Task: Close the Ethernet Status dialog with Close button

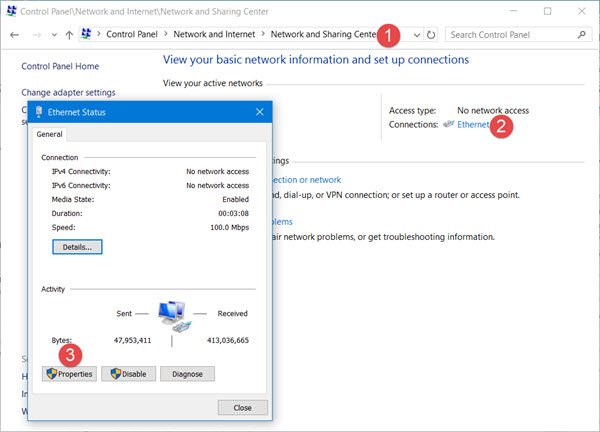Action: coord(242,407)
